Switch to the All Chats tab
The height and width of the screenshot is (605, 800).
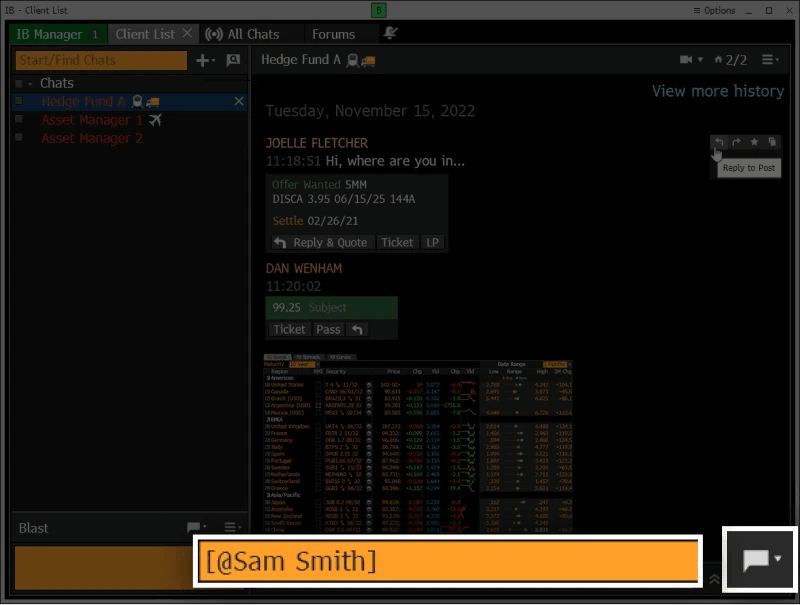click(243, 34)
